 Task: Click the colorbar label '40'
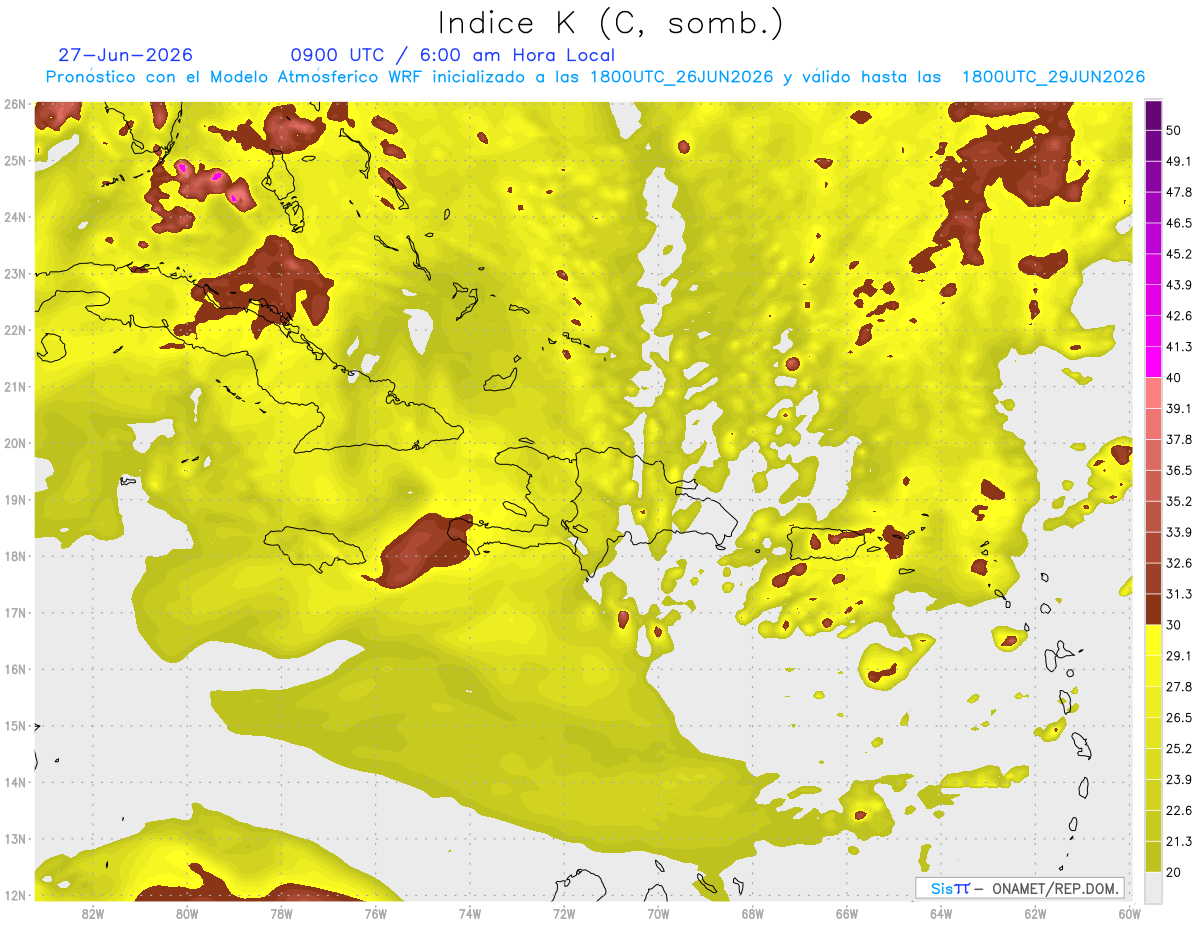(1174, 378)
